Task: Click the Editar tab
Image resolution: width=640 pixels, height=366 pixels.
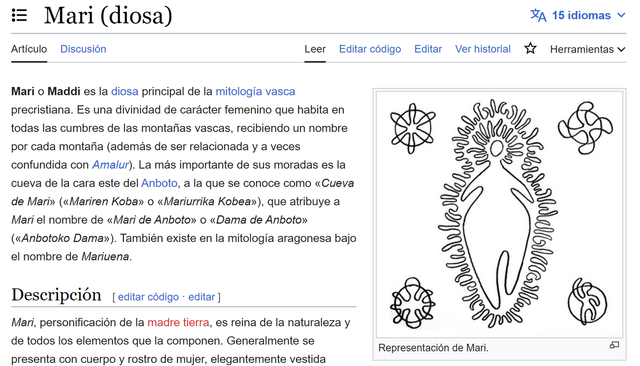Action: click(x=428, y=49)
